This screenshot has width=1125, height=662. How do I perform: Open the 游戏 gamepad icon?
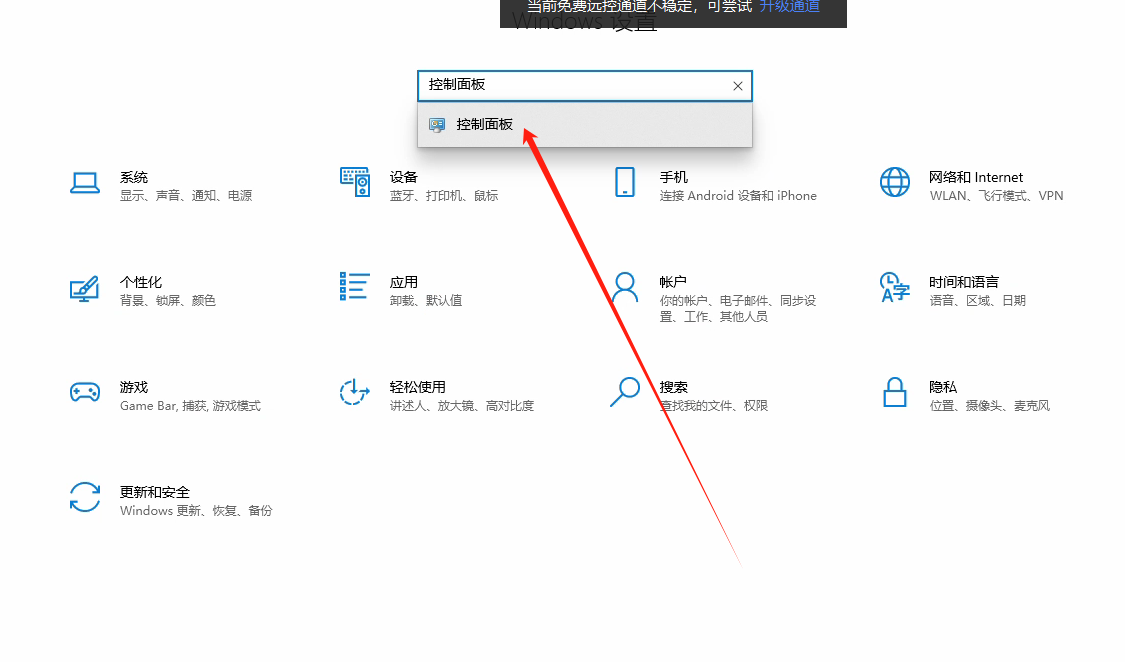(x=85, y=393)
